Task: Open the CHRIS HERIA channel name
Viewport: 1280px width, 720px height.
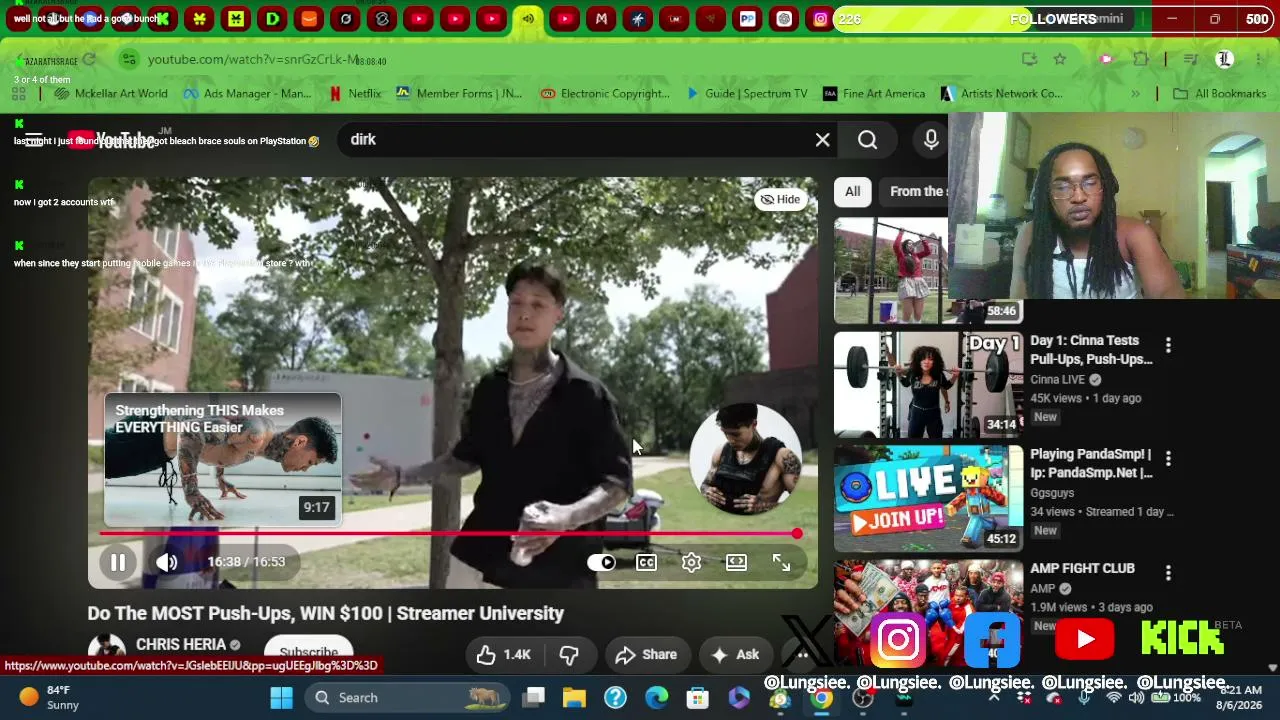Action: 181,645
